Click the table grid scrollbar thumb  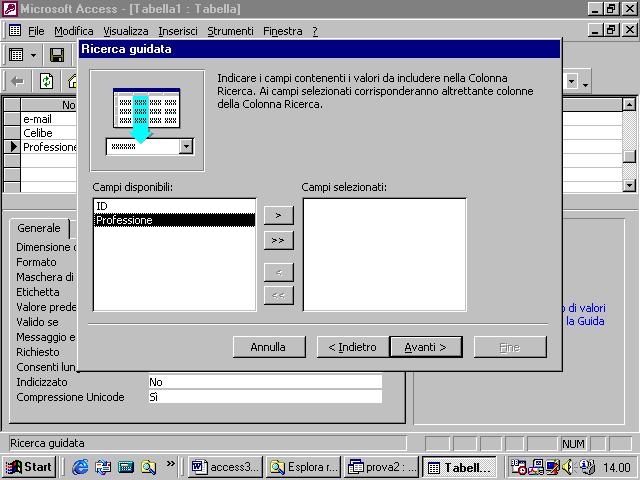(629, 156)
